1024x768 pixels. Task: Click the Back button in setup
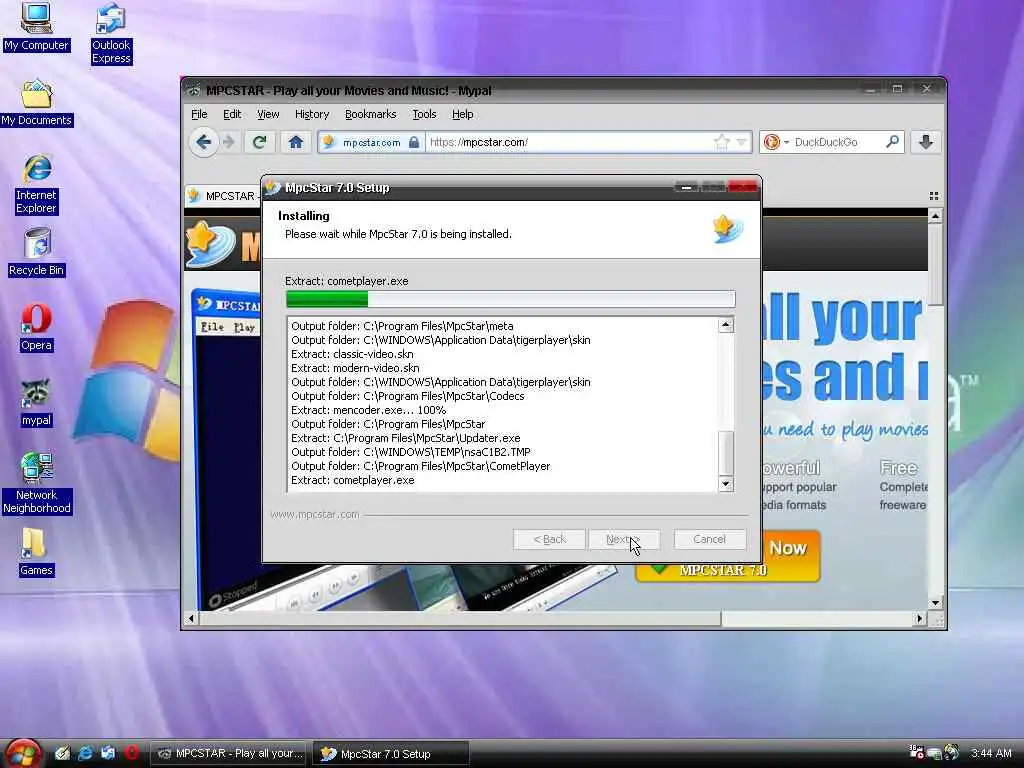pyautogui.click(x=549, y=539)
